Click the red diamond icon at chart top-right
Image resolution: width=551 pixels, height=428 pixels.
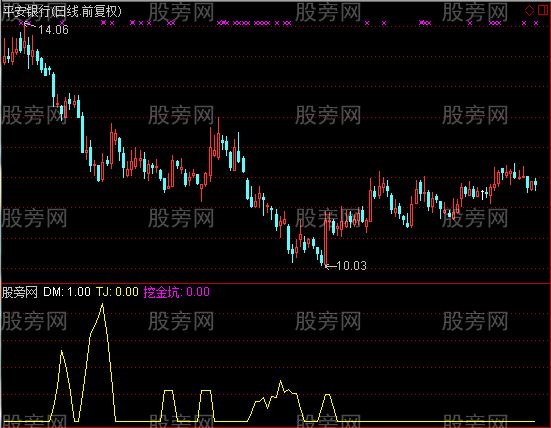pyautogui.click(x=529, y=10)
